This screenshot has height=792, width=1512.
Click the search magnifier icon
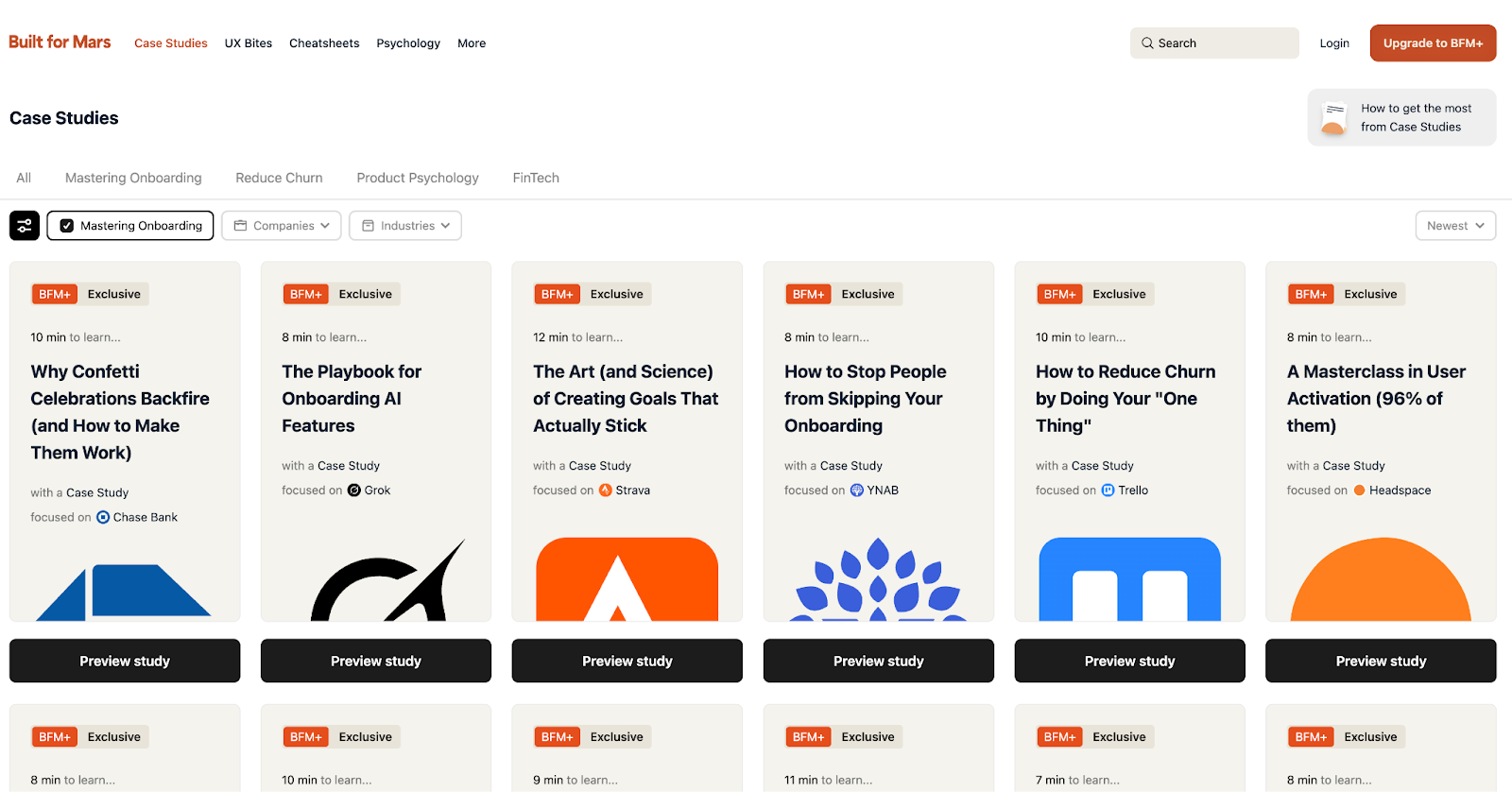[x=1147, y=43]
